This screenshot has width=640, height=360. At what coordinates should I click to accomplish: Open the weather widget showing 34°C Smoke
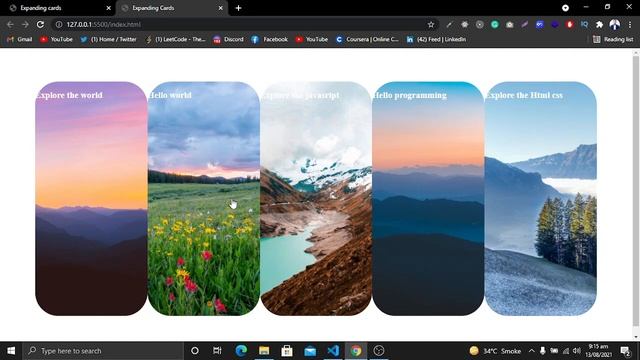[x=496, y=351]
